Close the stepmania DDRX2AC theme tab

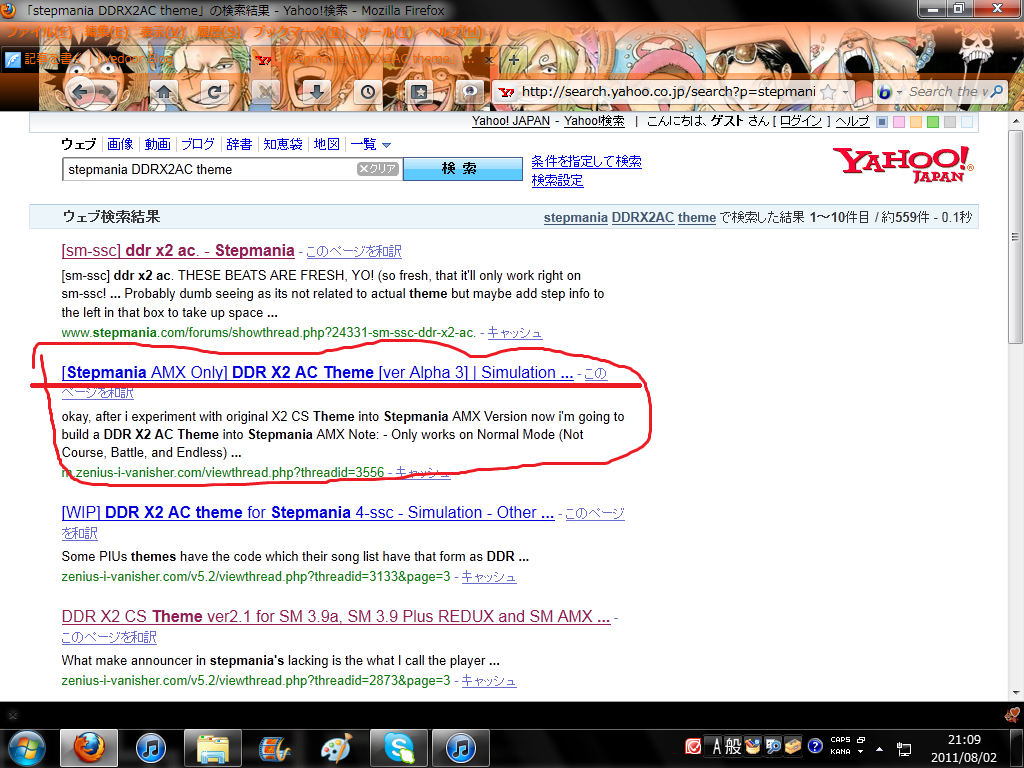tap(488, 59)
